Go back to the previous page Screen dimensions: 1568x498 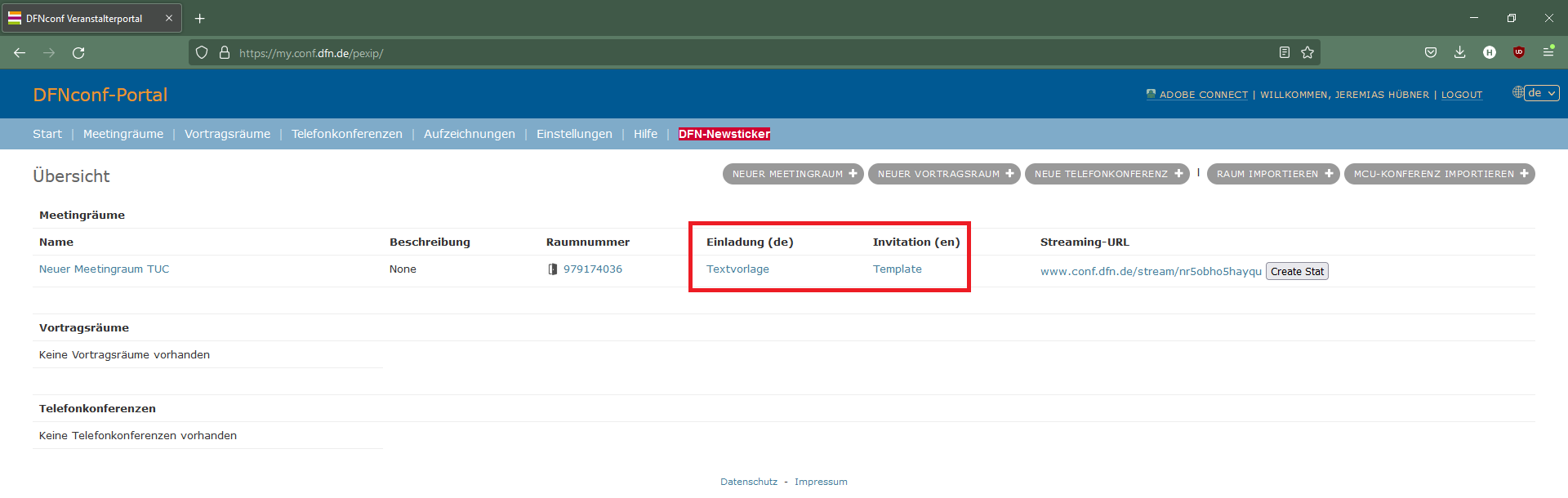pos(20,53)
